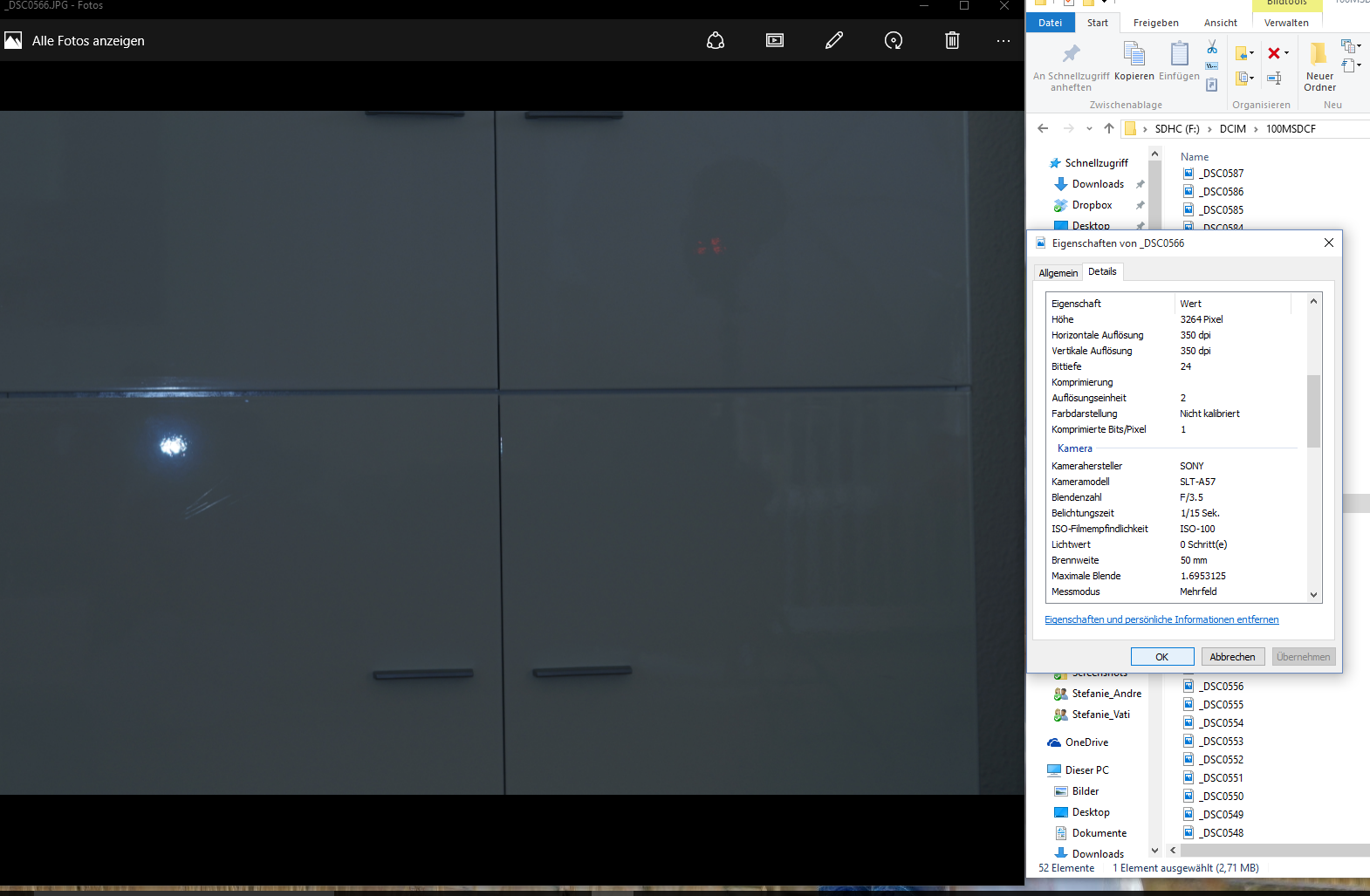The width and height of the screenshot is (1370, 896).
Task: Open the delete options dropdown arrow
Action: coord(1286,53)
